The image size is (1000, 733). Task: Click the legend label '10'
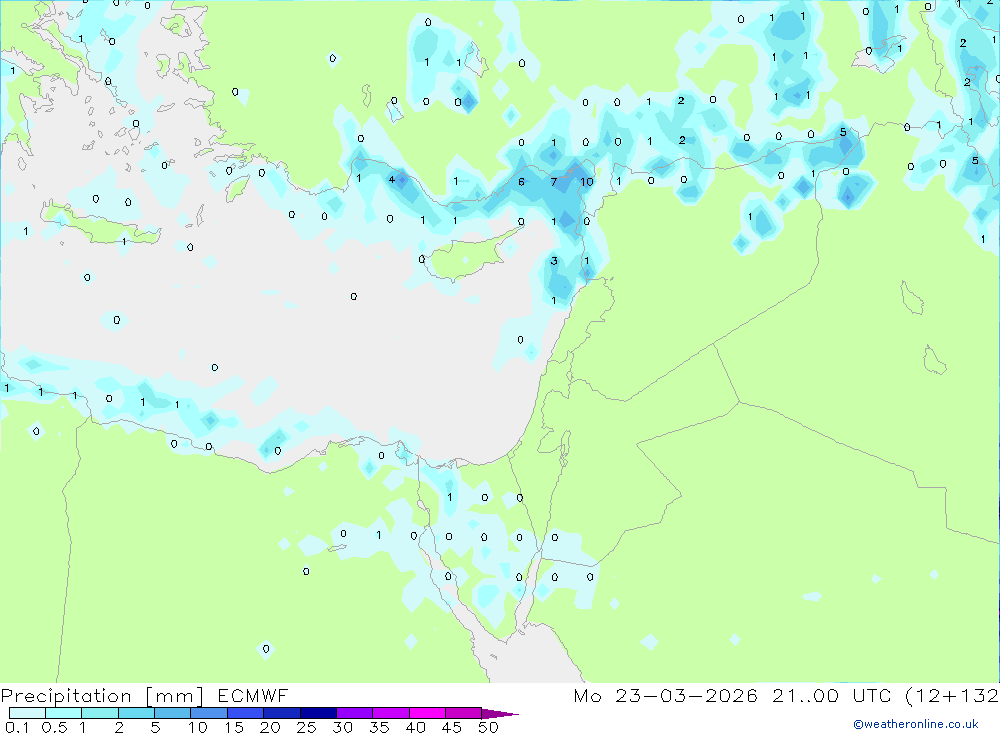(x=197, y=727)
